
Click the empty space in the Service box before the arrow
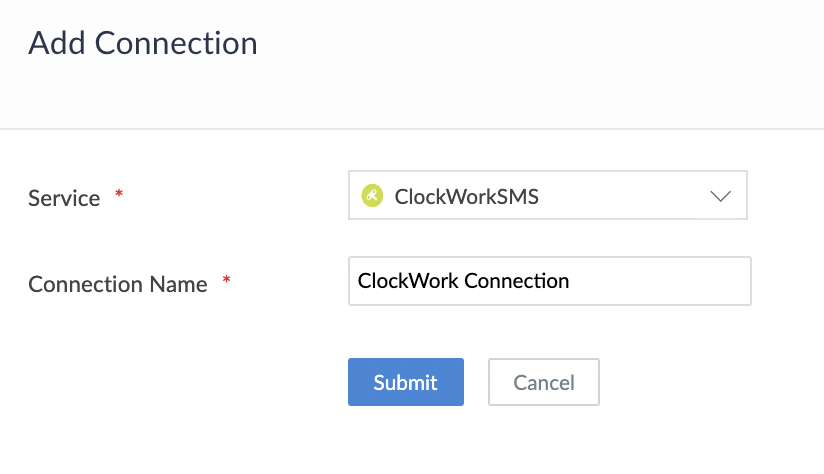coord(620,196)
